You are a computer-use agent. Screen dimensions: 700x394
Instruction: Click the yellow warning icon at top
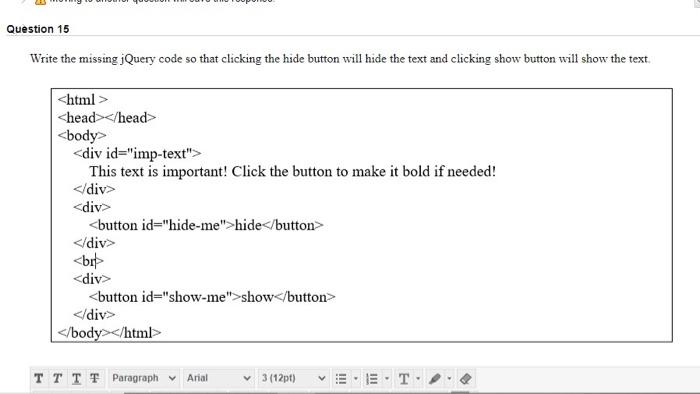40,2
